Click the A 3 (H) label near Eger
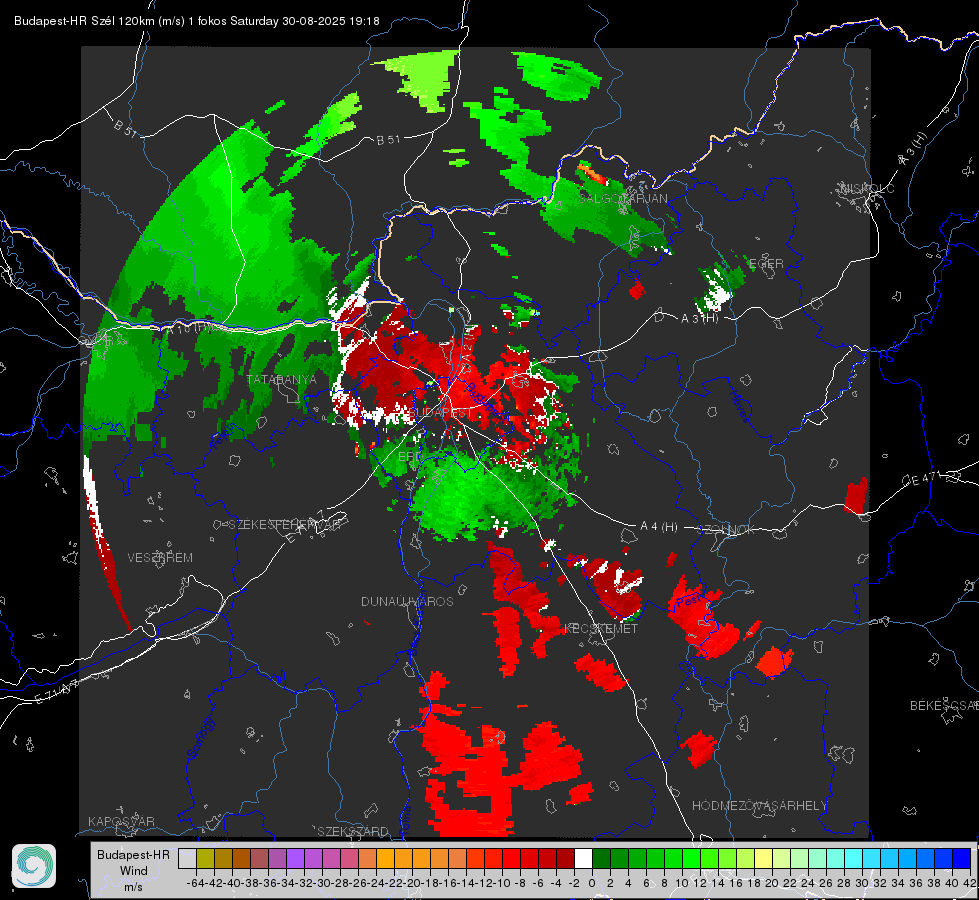979x900 pixels. coord(699,318)
